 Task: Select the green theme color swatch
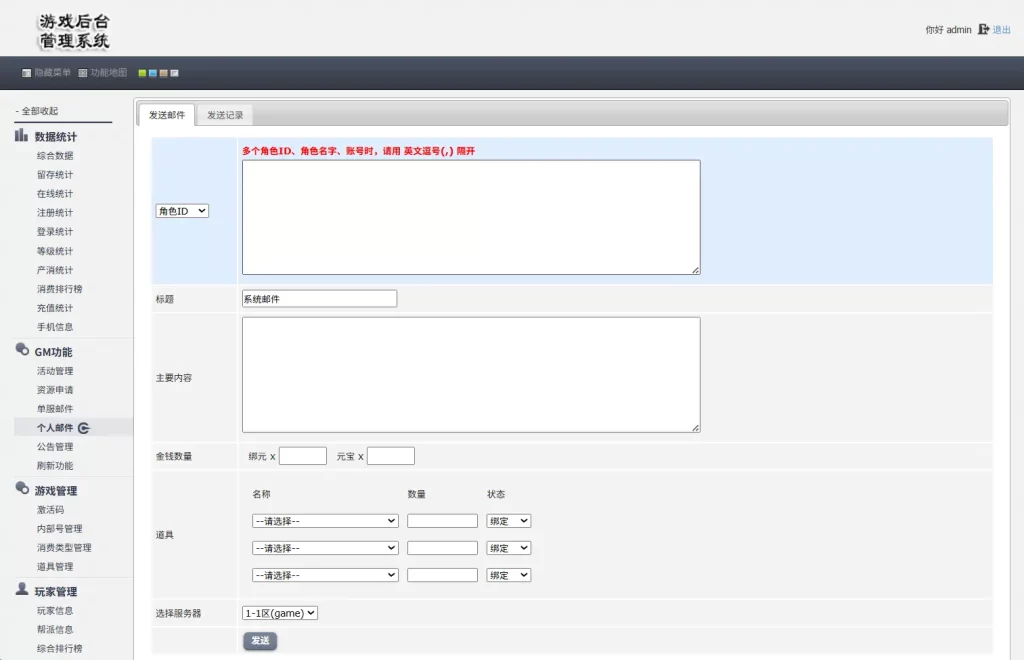(x=143, y=73)
